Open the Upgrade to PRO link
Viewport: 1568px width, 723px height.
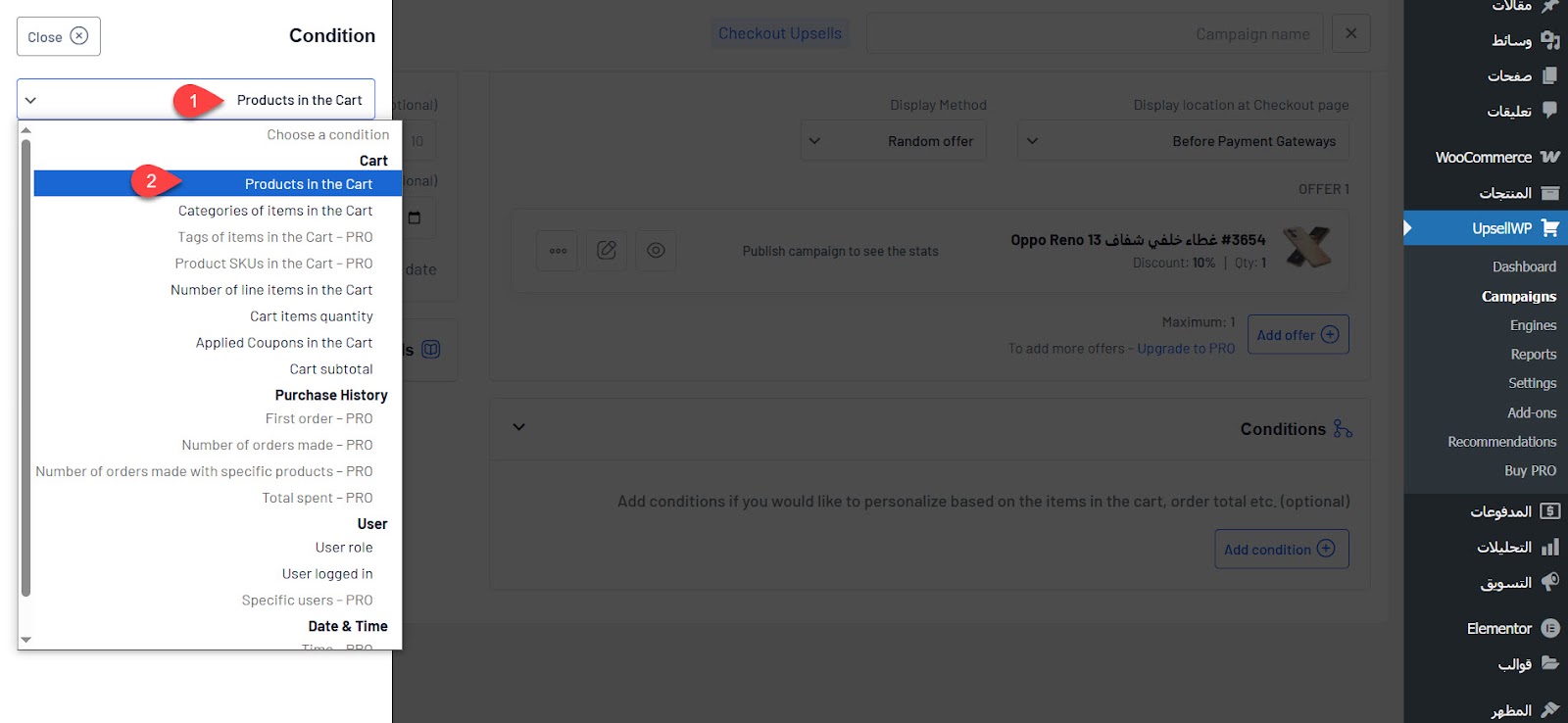(x=1186, y=349)
